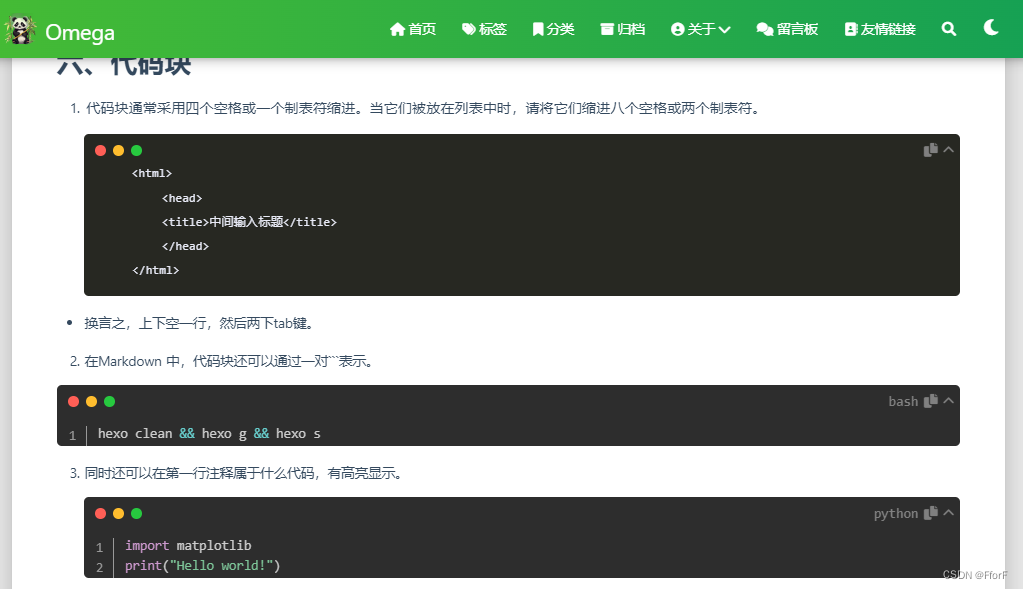Click line number 1 in bash block
This screenshot has height=589, width=1023.
(x=72, y=436)
